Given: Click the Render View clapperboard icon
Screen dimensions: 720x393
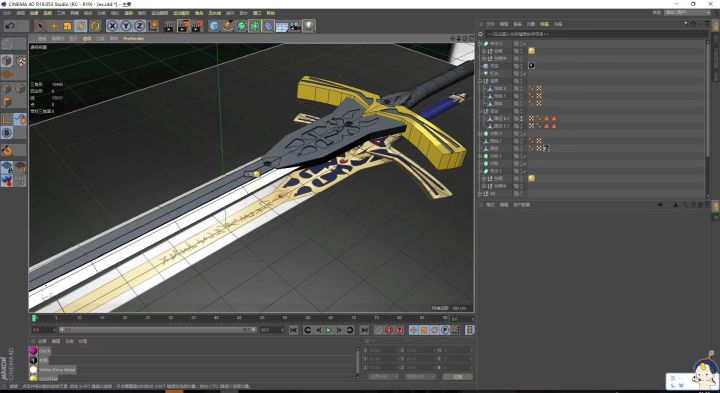Looking at the screenshot, I should click(169, 26).
